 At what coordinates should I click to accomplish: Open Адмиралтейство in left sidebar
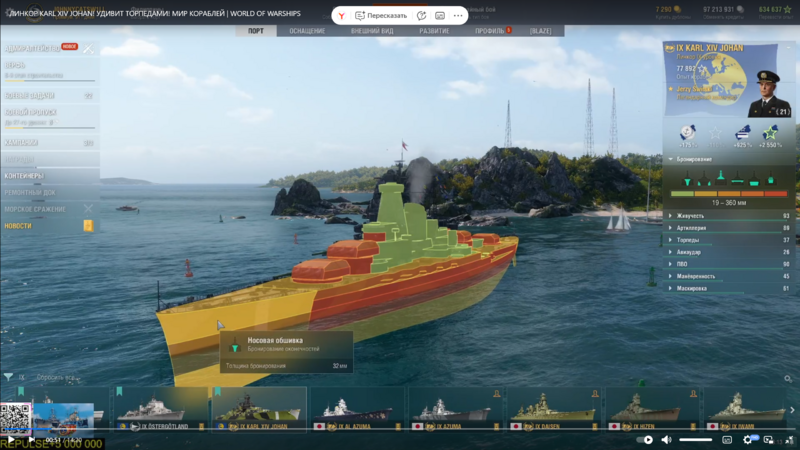(x=32, y=48)
